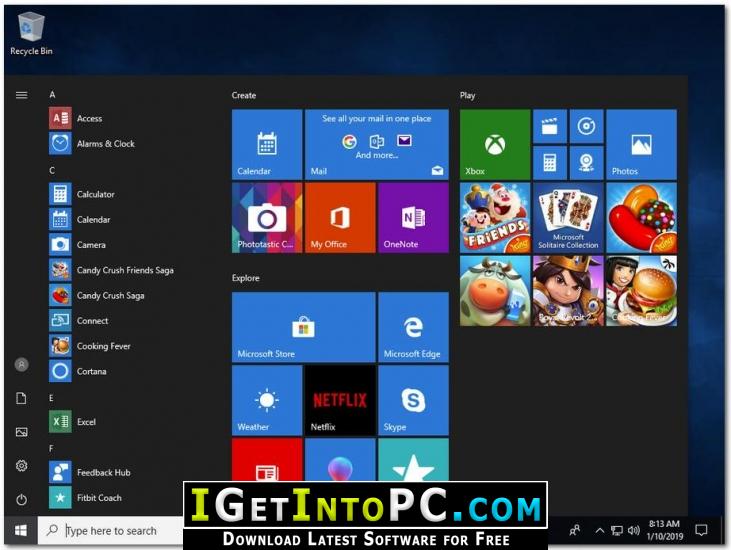Open Microsoft Solitaire Collection tile

[x=568, y=218]
